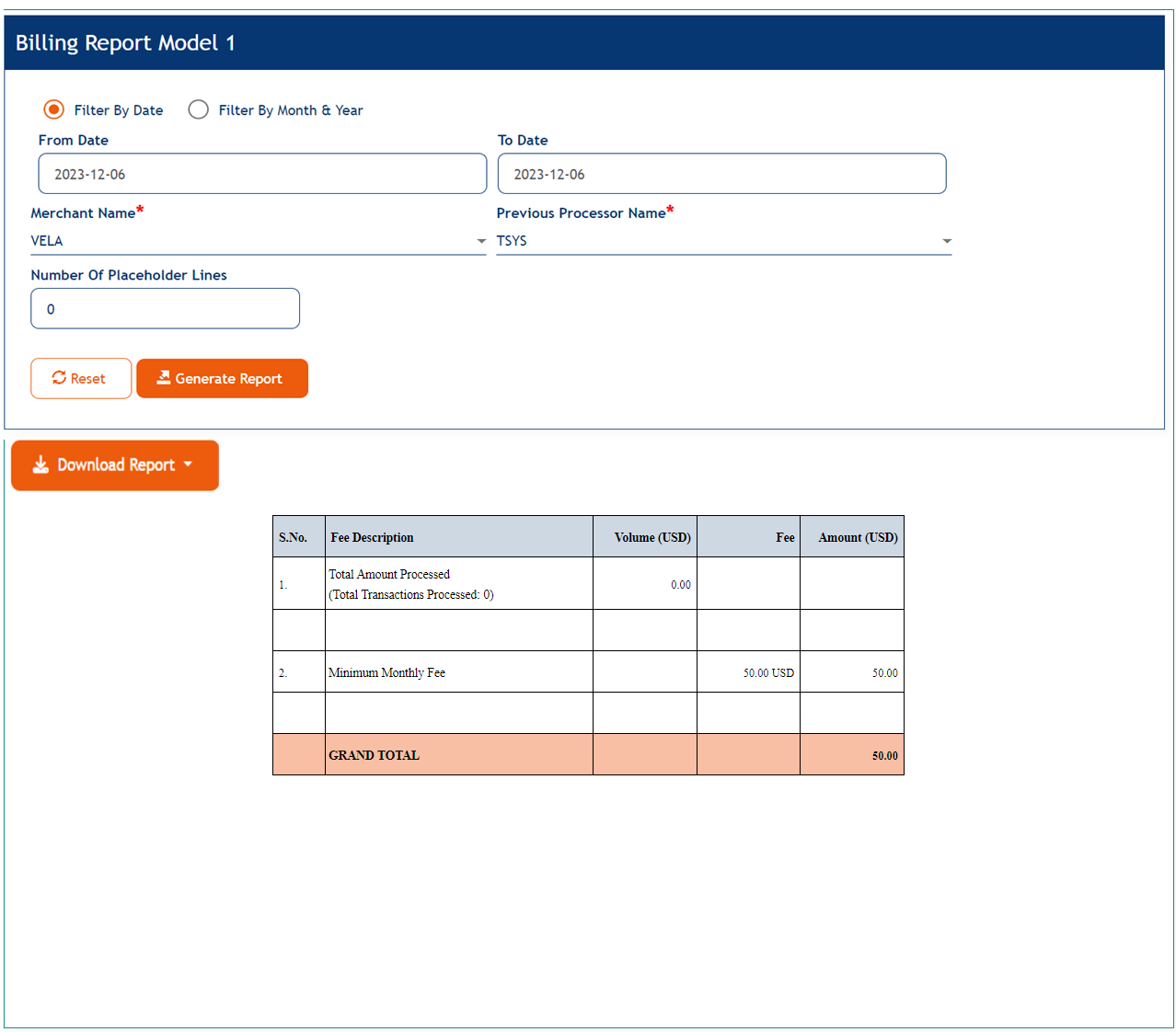
Task: Switch to Filter By Month & Year option
Action: click(x=199, y=109)
